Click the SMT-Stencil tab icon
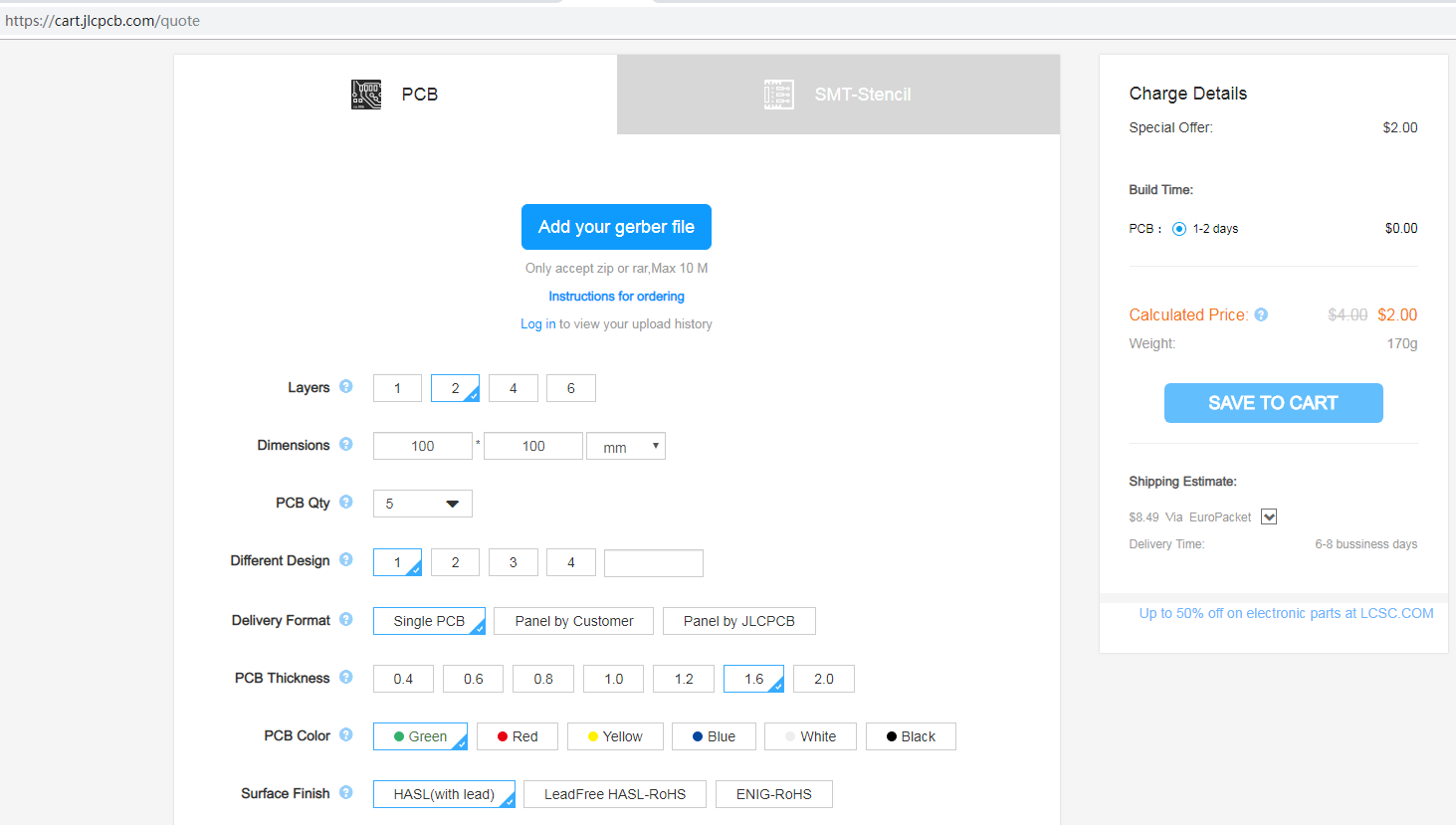The height and width of the screenshot is (825, 1456). coord(779,95)
